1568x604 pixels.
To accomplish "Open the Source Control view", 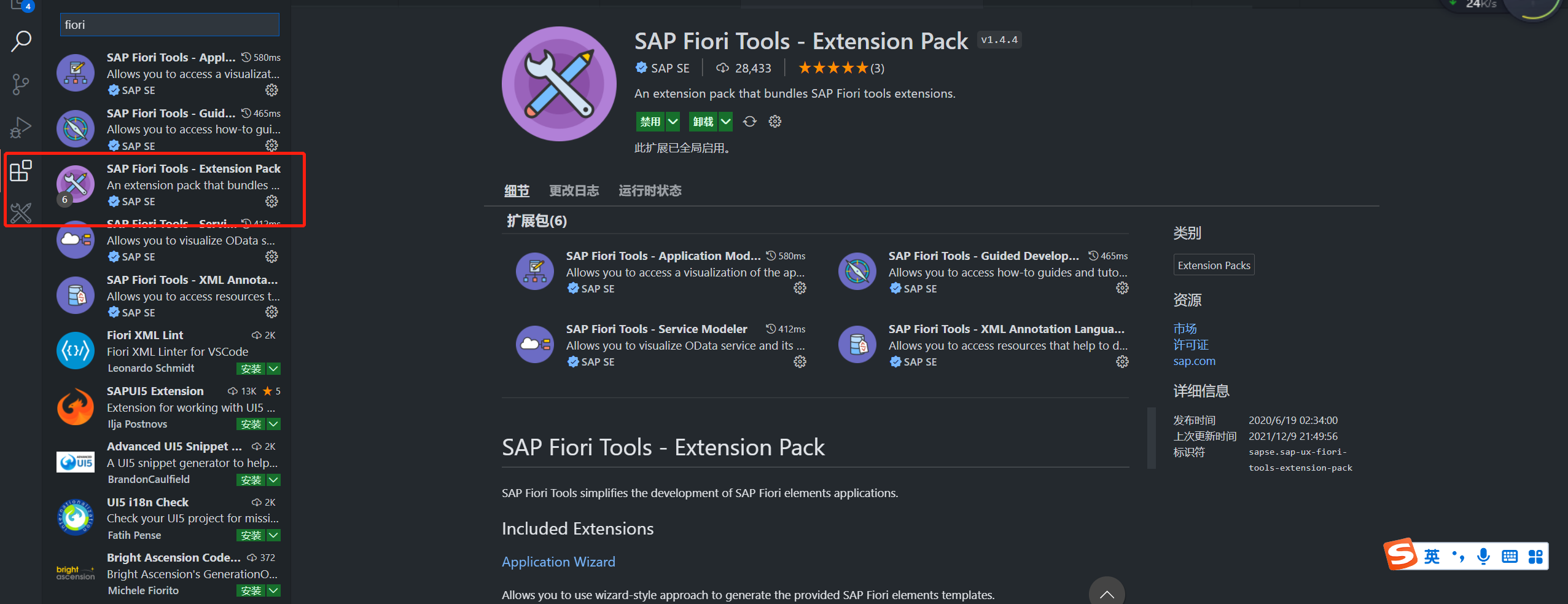I will (20, 84).
